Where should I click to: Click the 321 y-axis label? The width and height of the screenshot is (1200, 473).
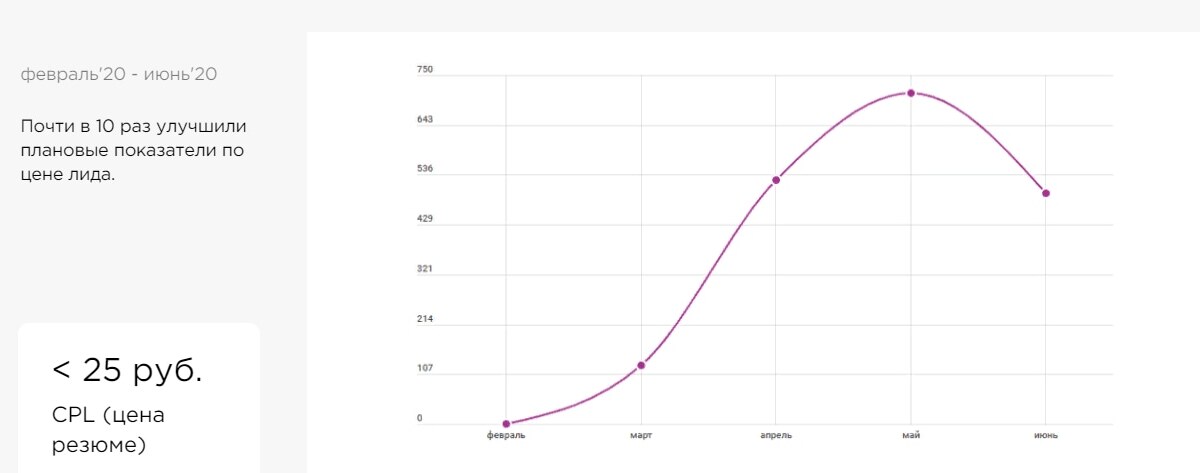click(x=425, y=268)
